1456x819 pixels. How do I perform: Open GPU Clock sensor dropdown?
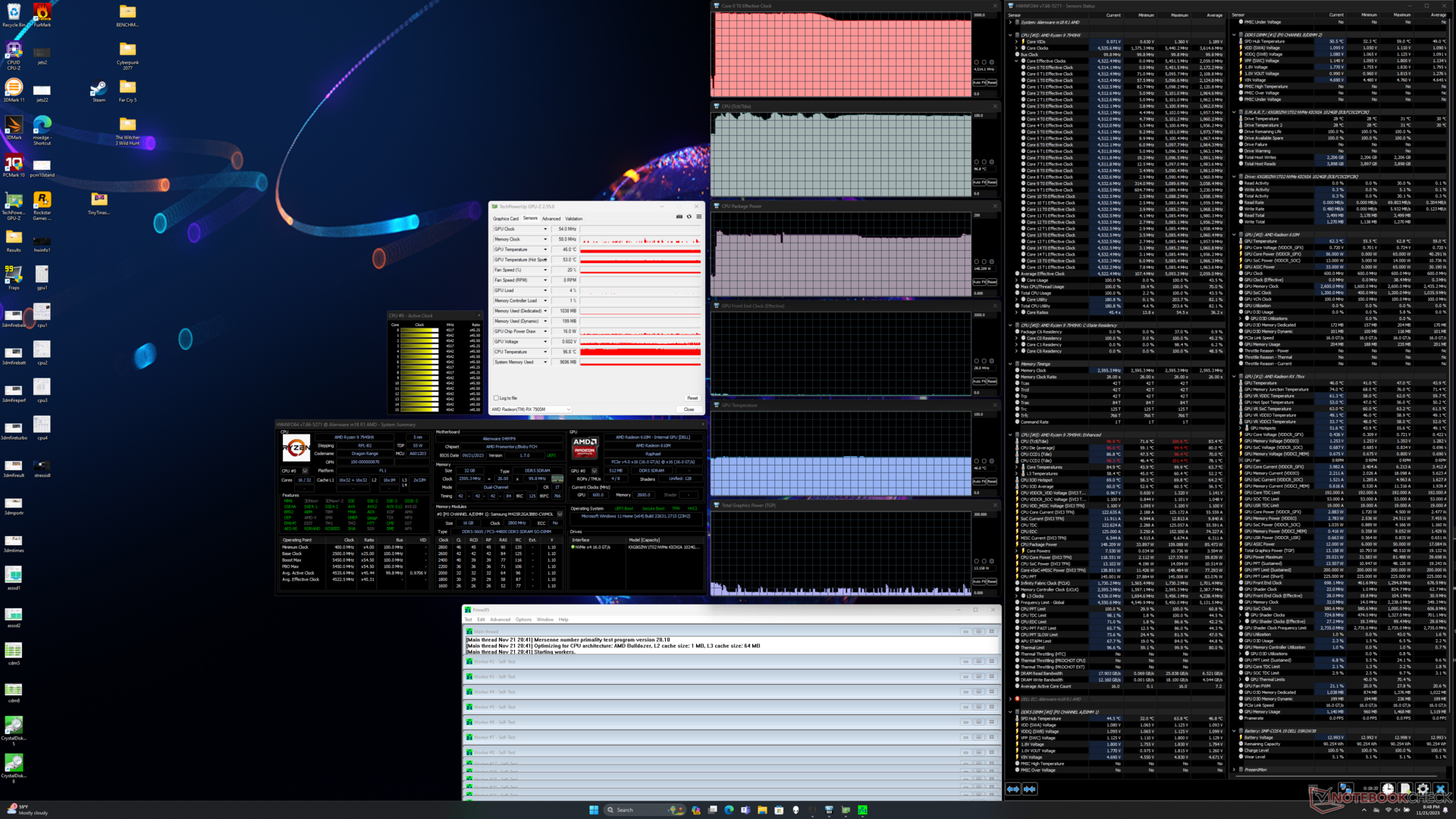tap(544, 229)
